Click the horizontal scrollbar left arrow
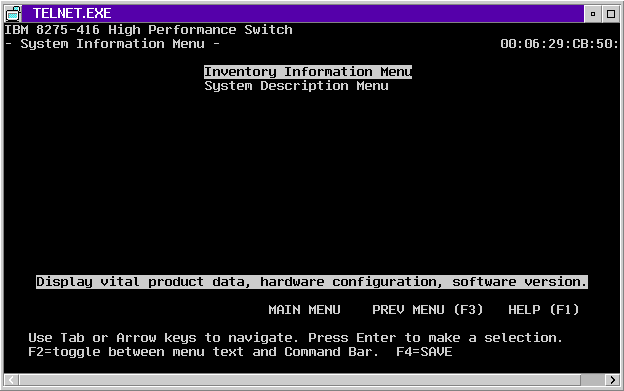The width and height of the screenshot is (624, 391). click(x=11, y=380)
